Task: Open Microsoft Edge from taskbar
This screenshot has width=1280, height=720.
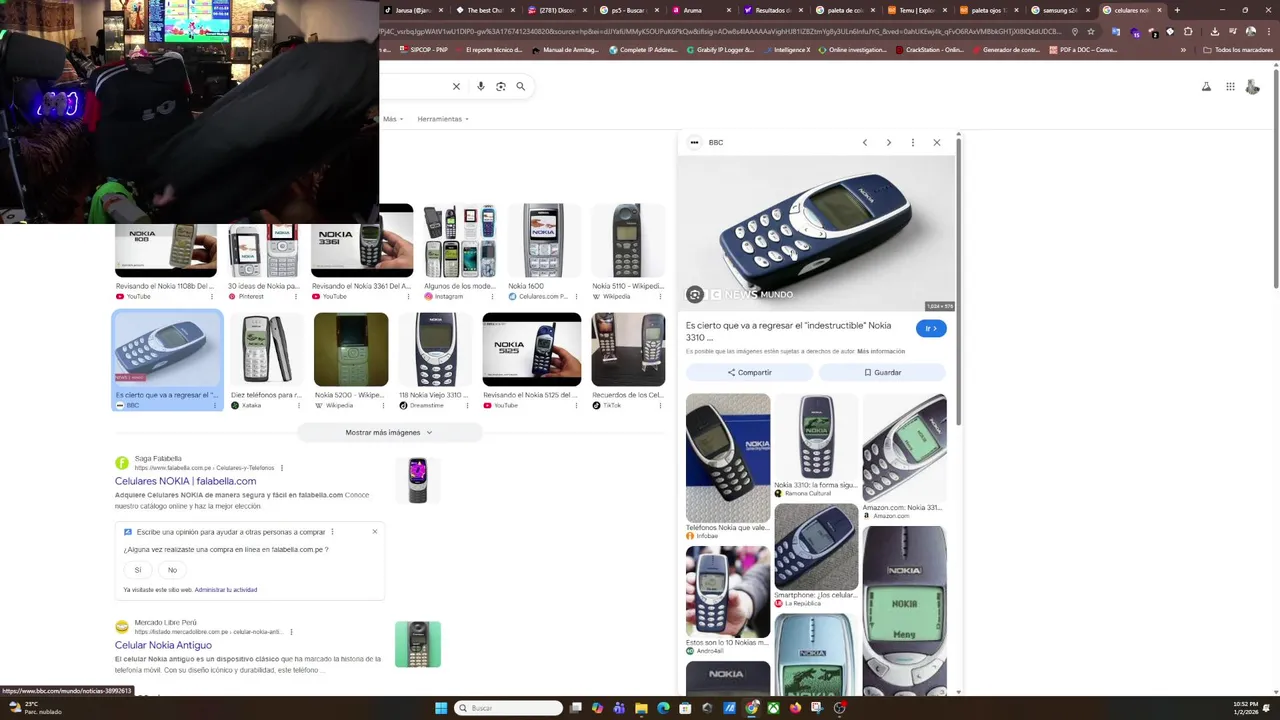Action: (663, 708)
